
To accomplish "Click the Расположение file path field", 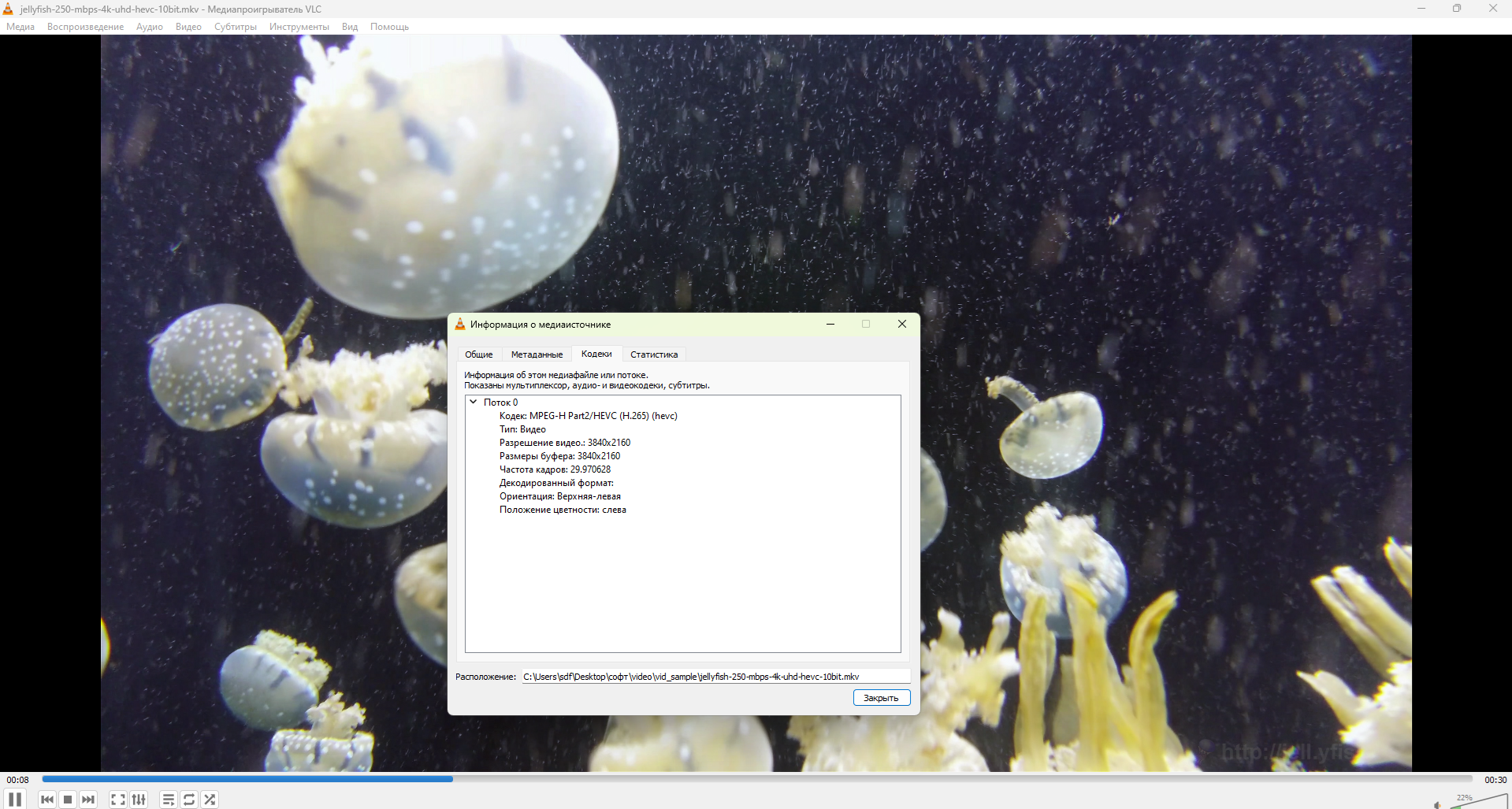I will [x=715, y=677].
